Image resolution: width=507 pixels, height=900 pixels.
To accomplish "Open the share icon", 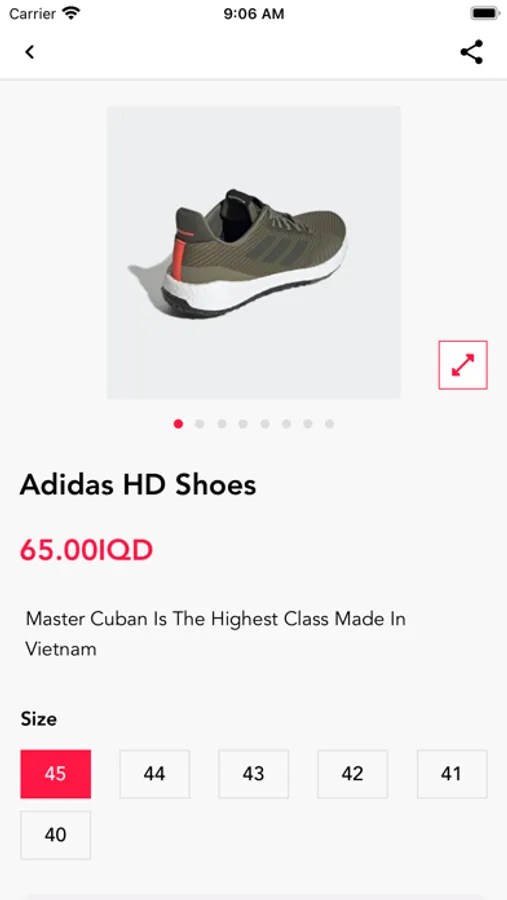I will coord(471,52).
